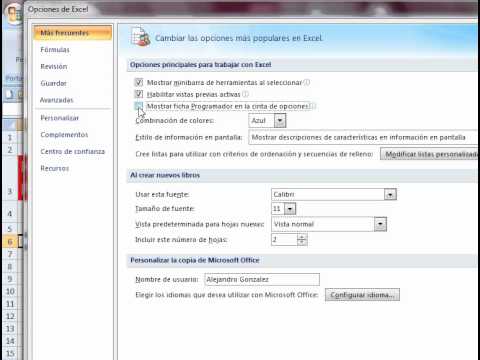Click info icon next to Mostrar ficha Programador
480x360 pixels.
point(313,106)
